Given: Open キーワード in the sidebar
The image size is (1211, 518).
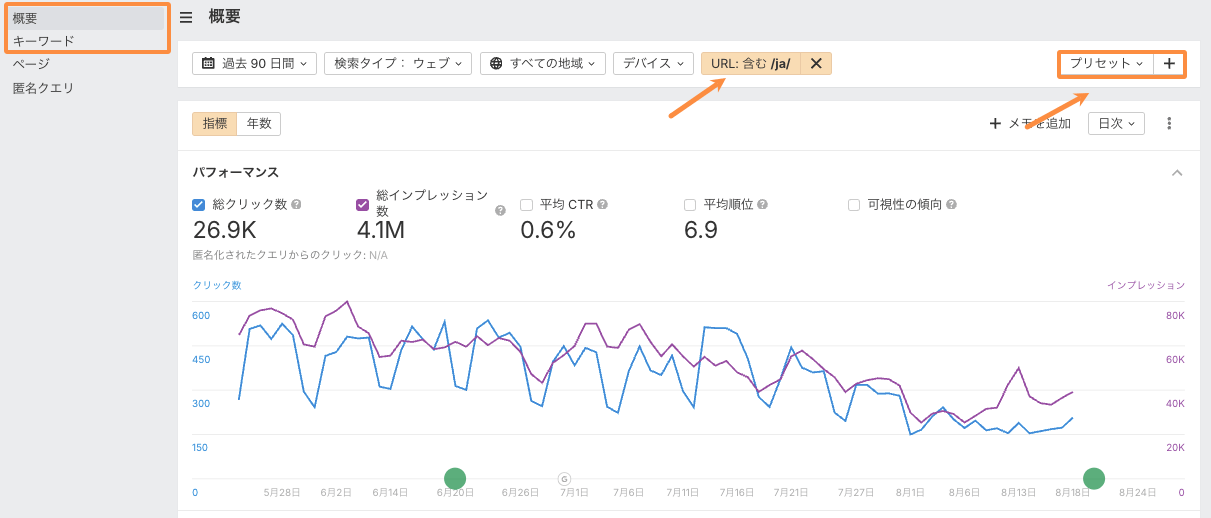Looking at the screenshot, I should 44,41.
